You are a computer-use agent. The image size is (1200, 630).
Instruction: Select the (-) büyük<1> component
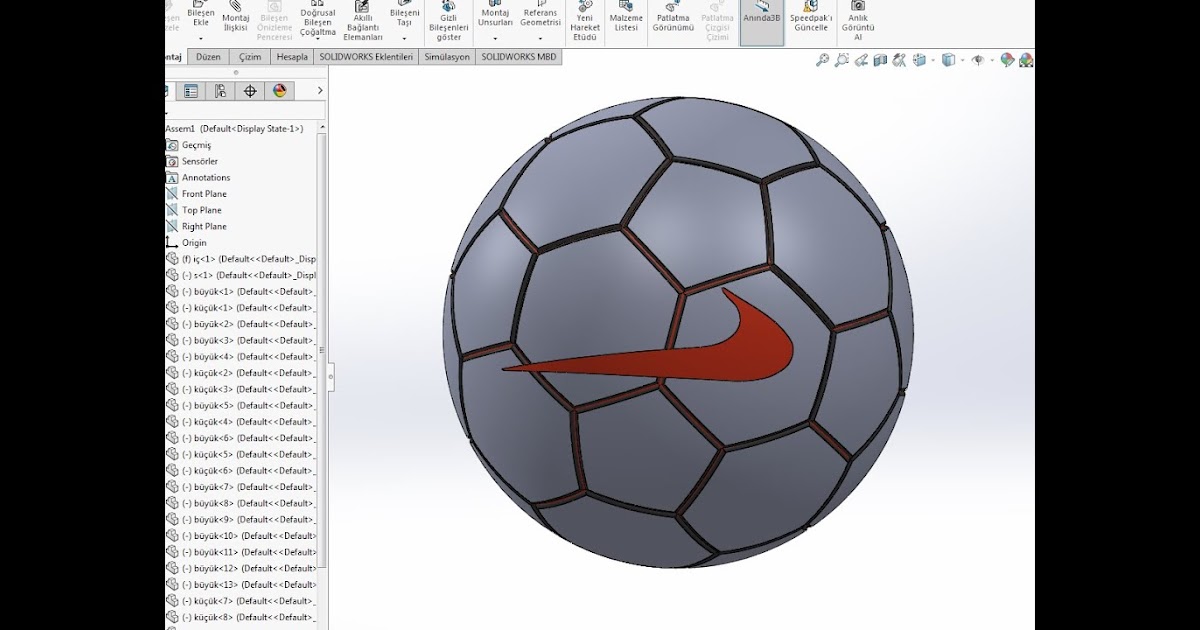[241, 291]
